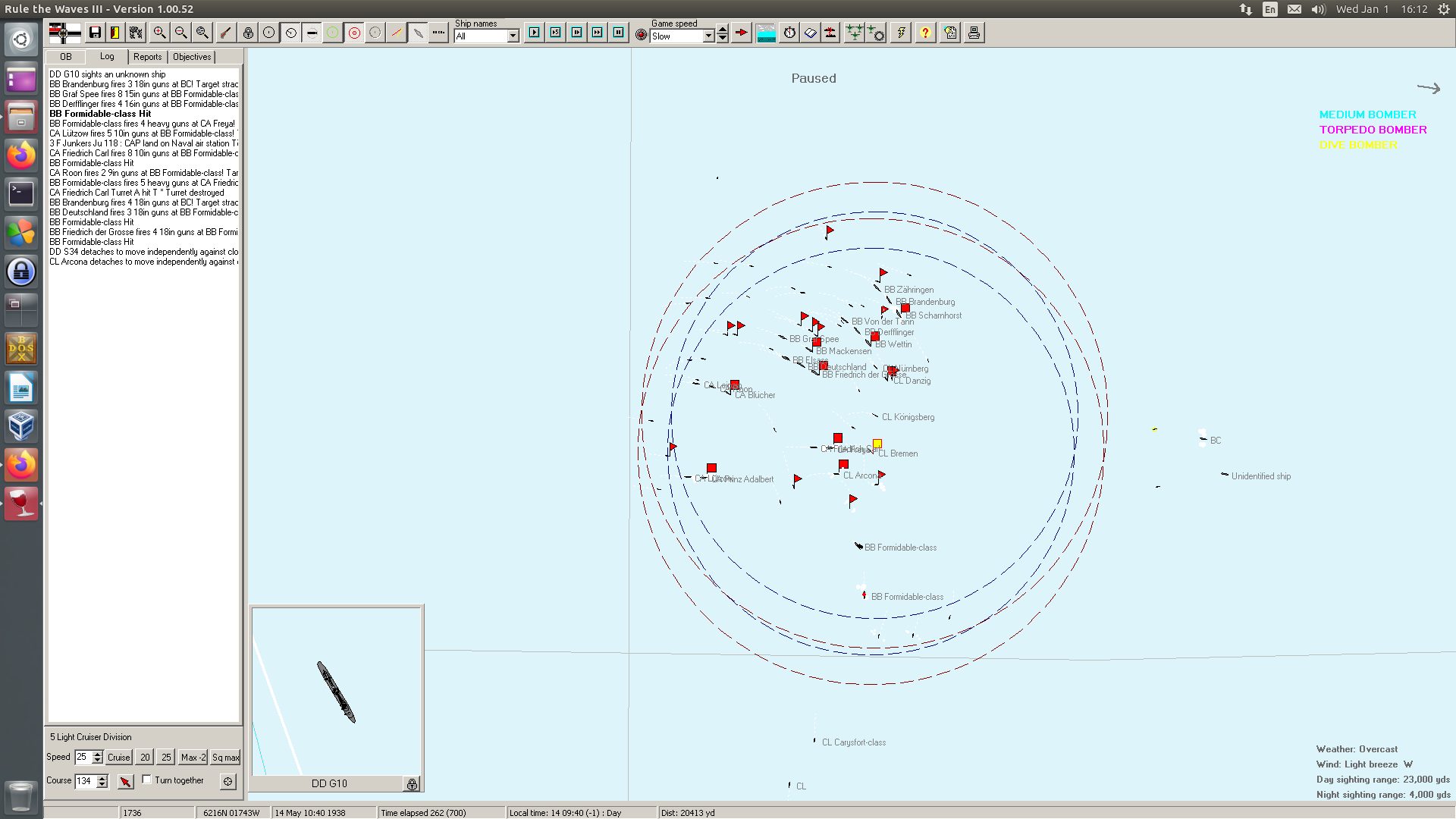
Task: Increase Speed value with spinner arrow
Action: coord(97,754)
